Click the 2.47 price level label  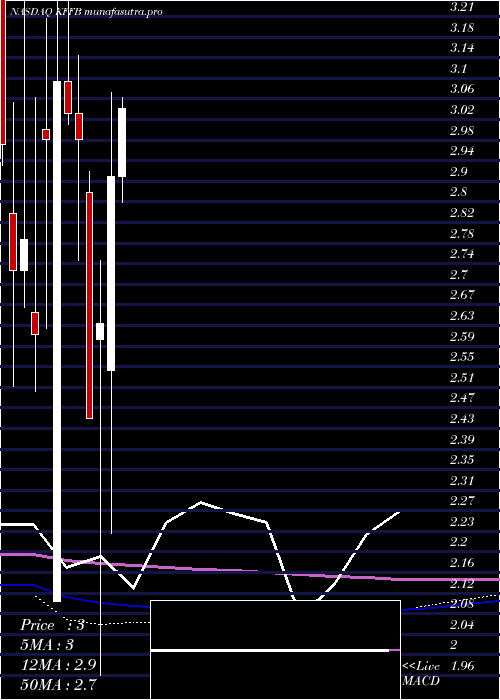462,397
